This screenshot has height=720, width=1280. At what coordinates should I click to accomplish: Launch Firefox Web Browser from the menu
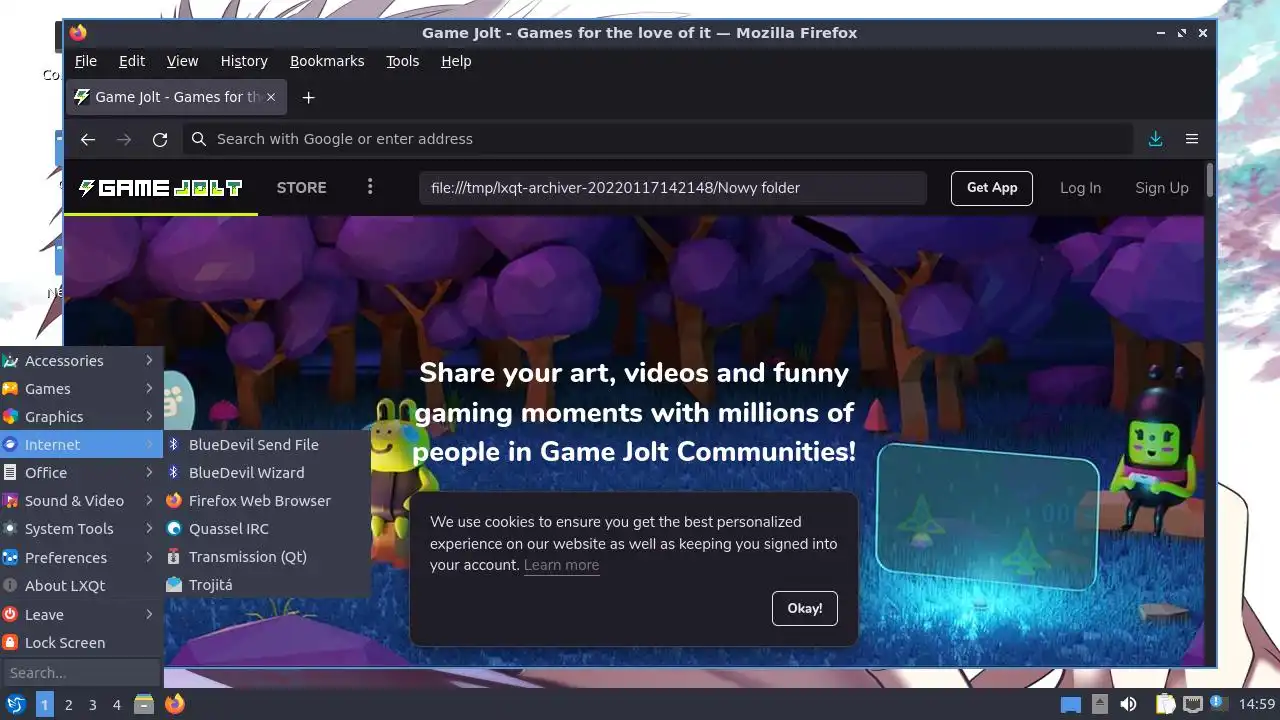coord(267,501)
